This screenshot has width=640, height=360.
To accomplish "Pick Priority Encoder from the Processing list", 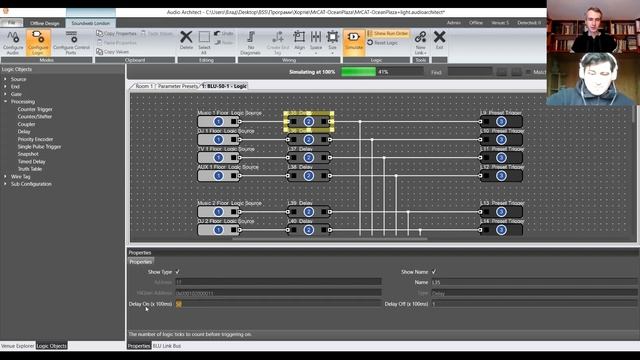I will tap(35, 139).
